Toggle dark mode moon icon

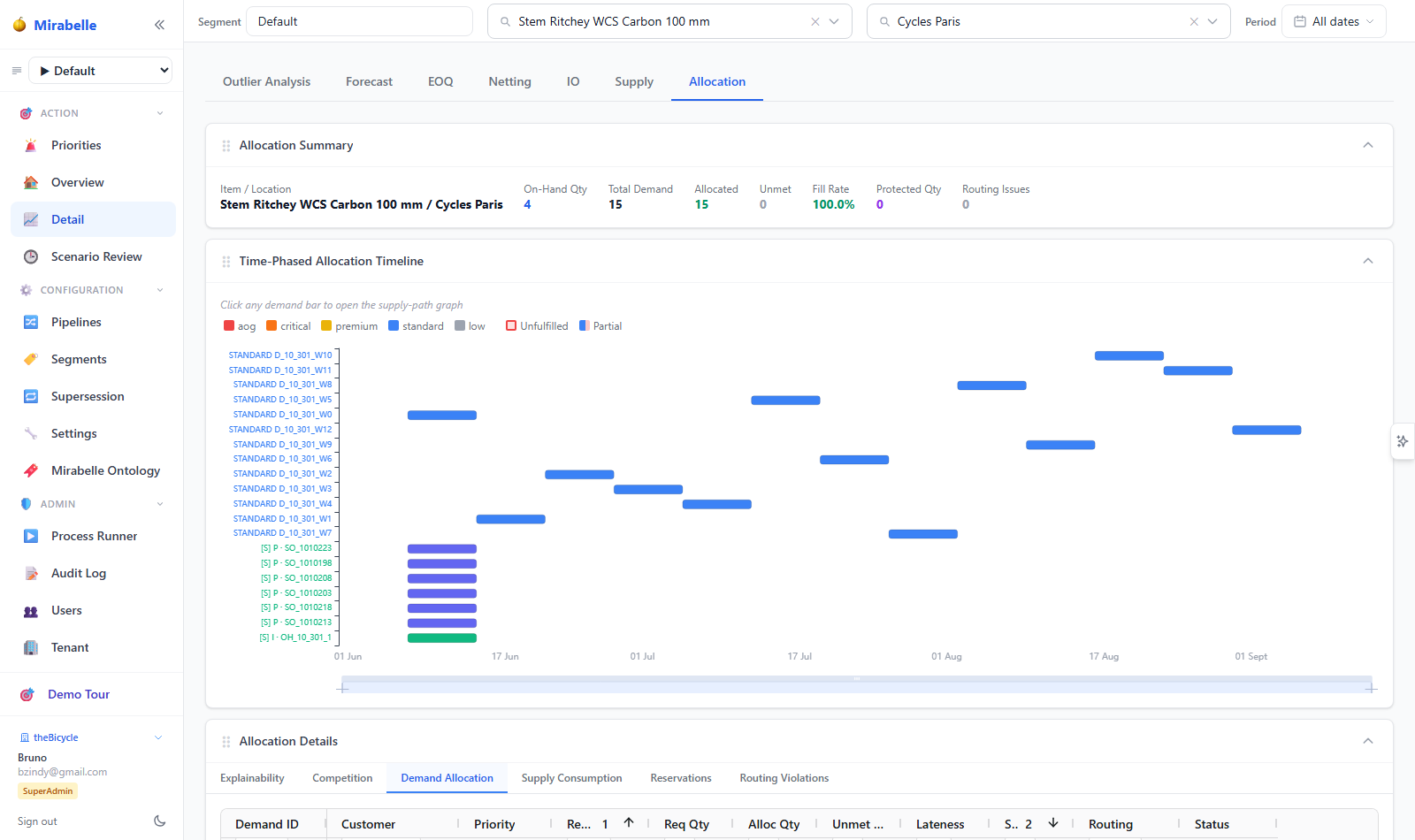click(x=159, y=821)
